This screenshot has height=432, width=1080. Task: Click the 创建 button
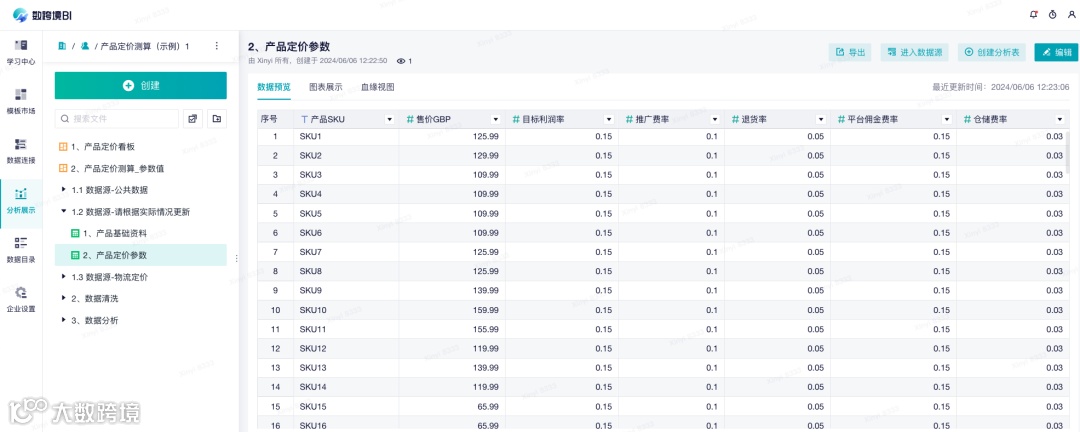point(141,85)
